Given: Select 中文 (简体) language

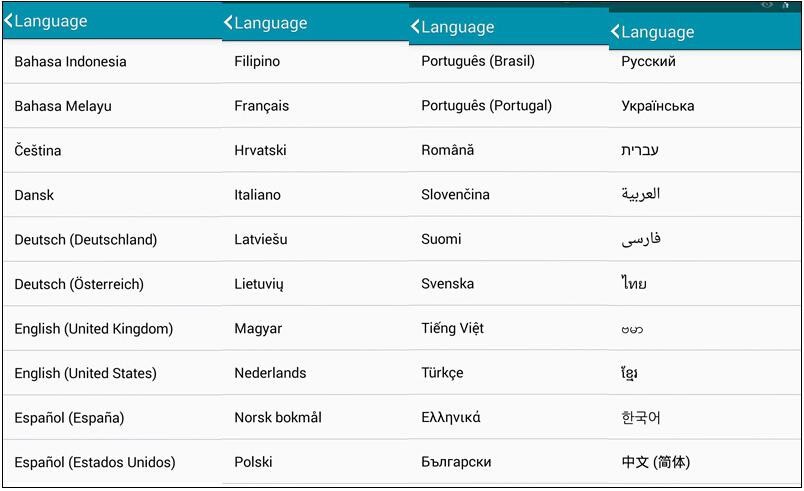Looking at the screenshot, I should coord(655,463).
